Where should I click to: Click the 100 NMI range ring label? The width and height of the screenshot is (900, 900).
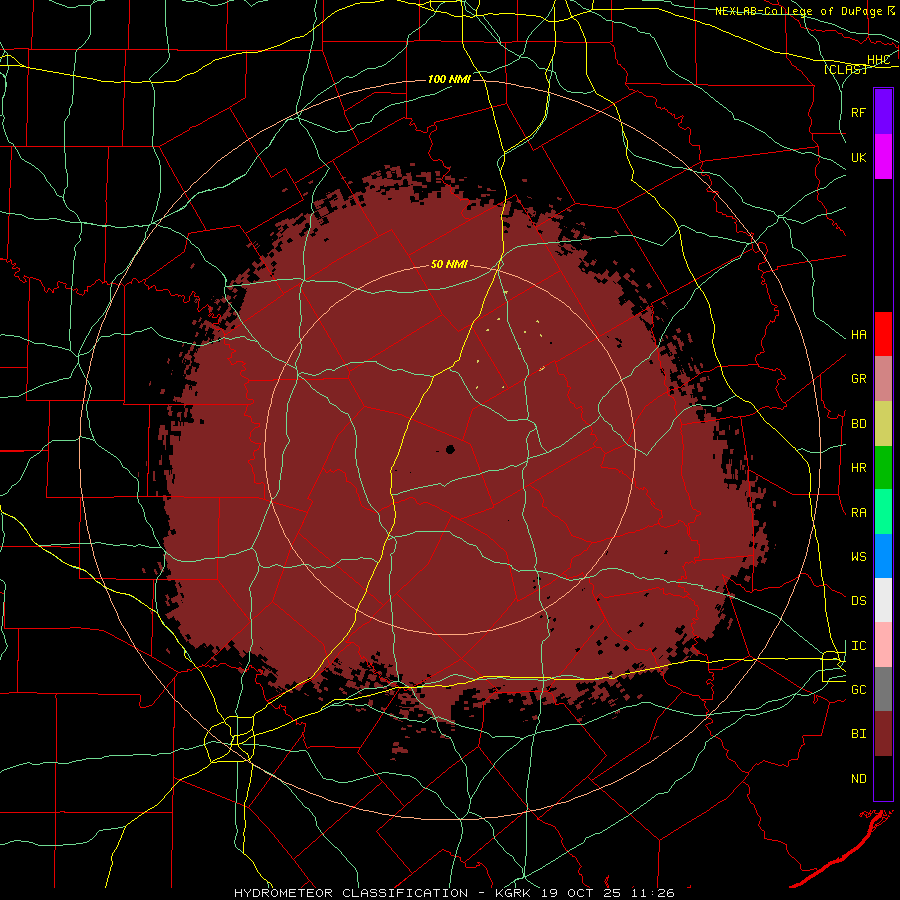(x=449, y=79)
